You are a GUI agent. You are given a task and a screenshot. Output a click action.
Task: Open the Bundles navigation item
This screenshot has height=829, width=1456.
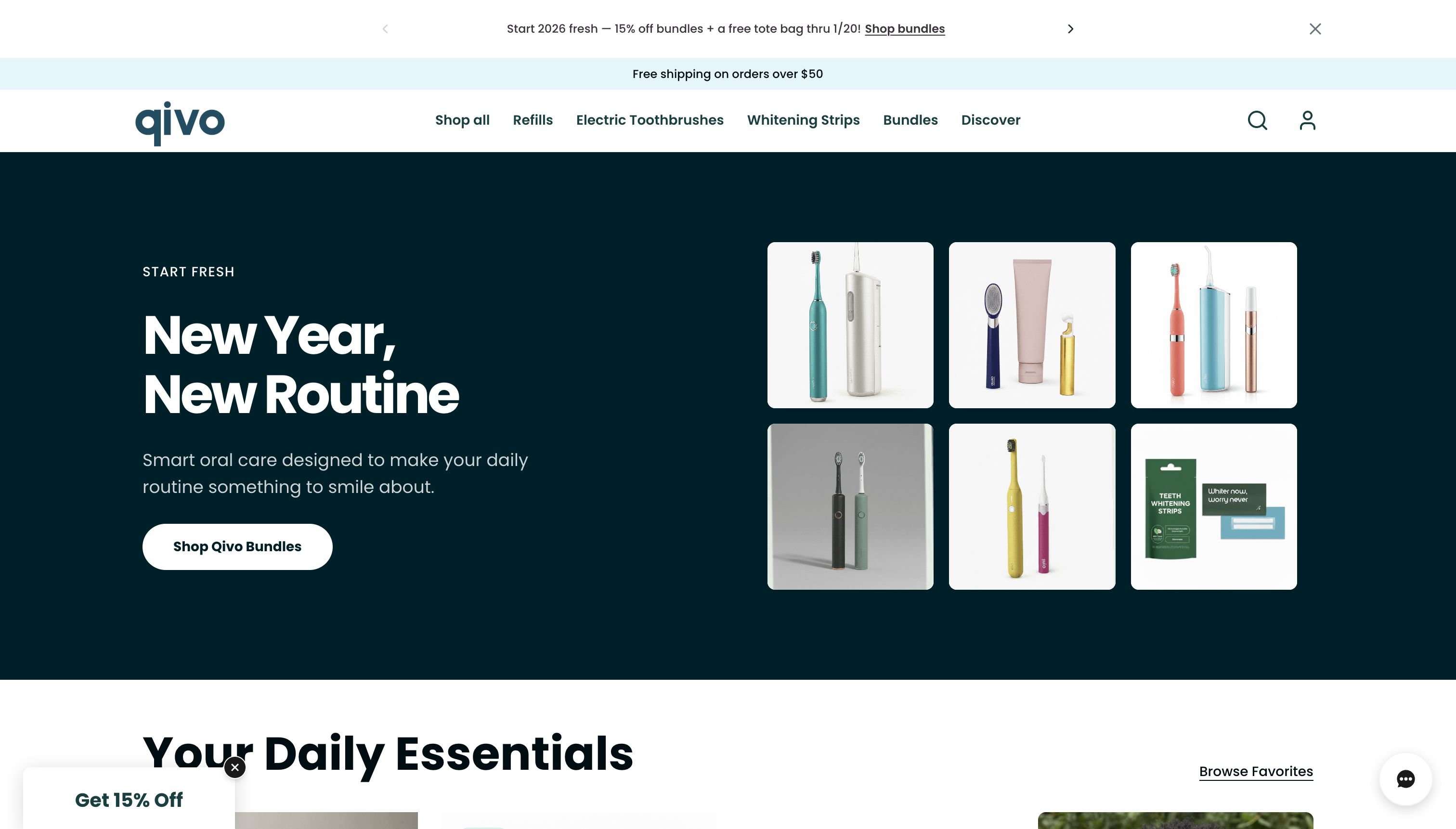pos(910,120)
